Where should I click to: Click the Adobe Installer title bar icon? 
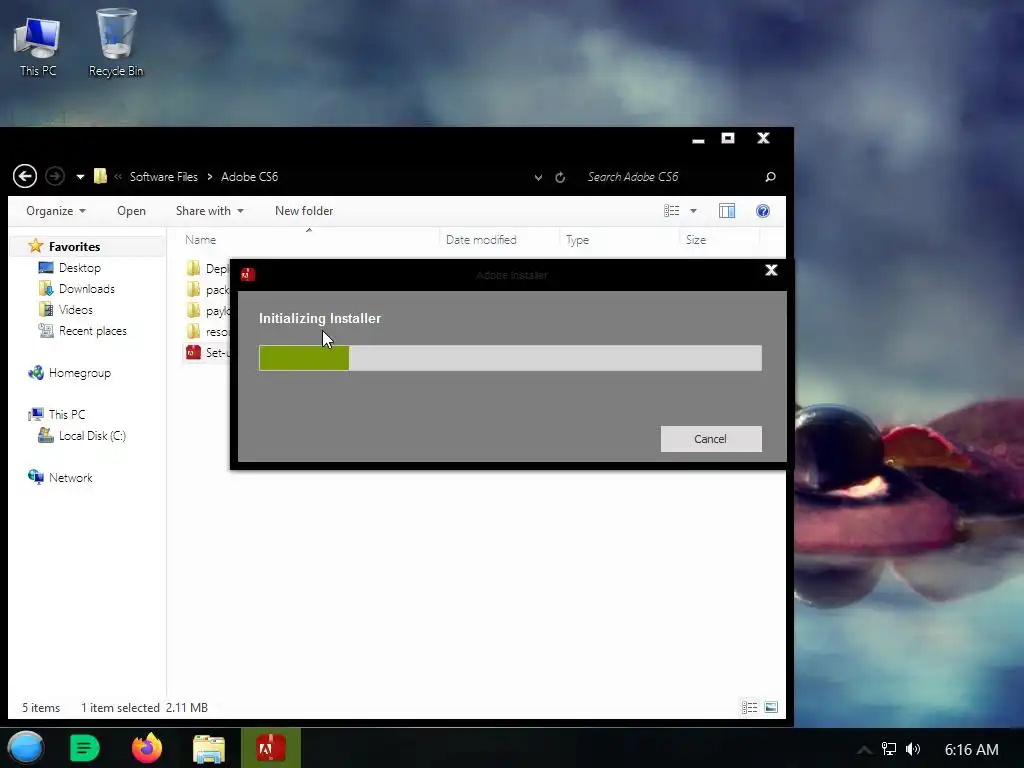pos(248,274)
